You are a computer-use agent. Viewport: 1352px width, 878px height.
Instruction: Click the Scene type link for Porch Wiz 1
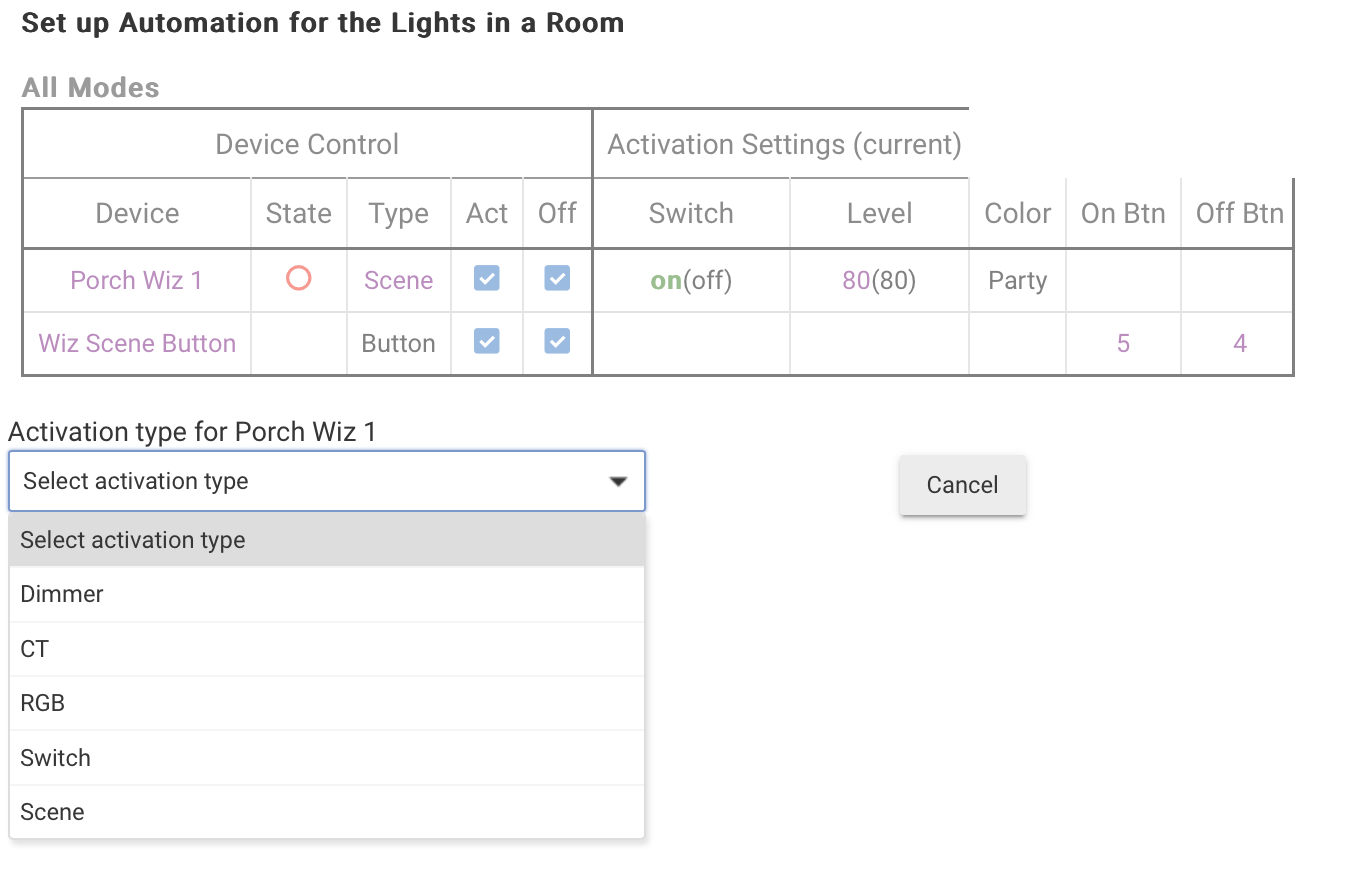click(398, 280)
